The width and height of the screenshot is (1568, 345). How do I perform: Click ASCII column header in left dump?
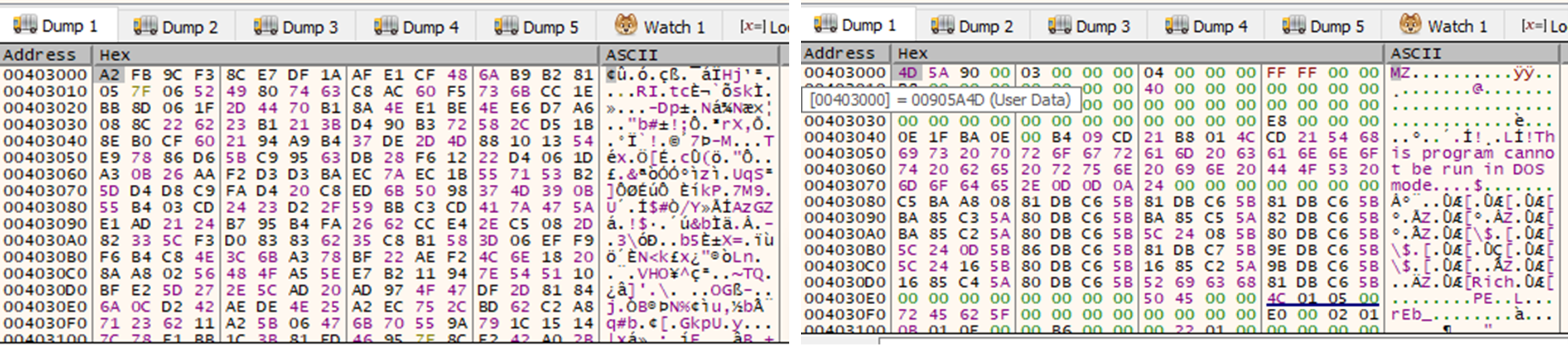pos(688,55)
